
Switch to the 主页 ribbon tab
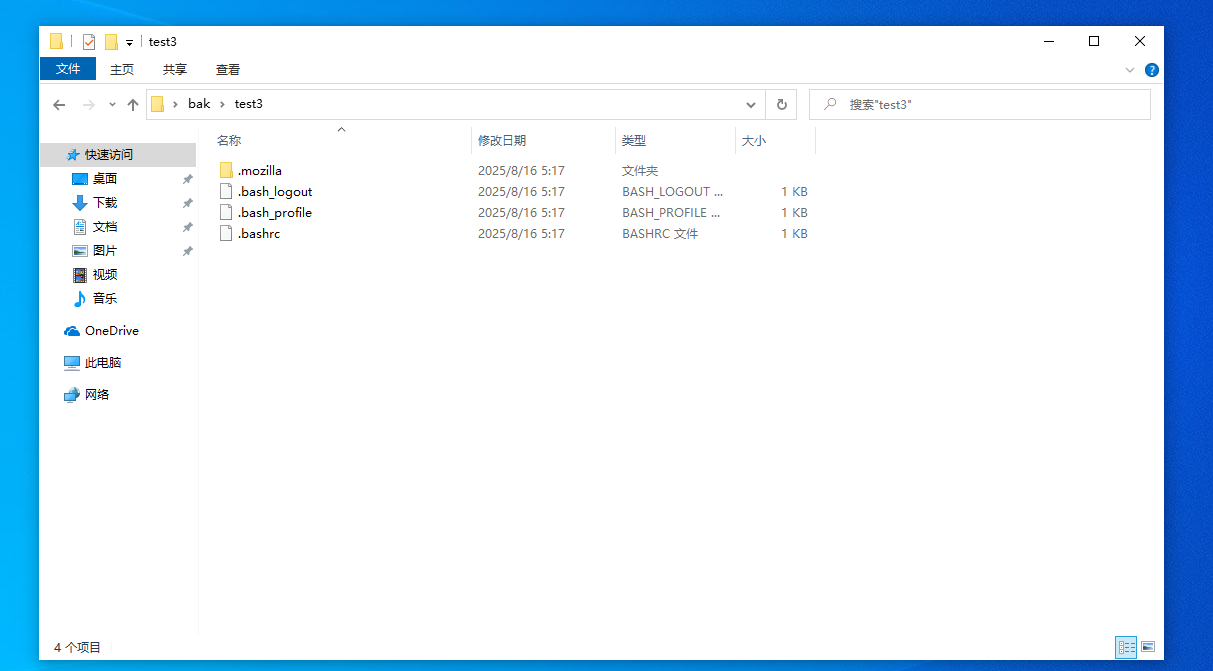122,69
